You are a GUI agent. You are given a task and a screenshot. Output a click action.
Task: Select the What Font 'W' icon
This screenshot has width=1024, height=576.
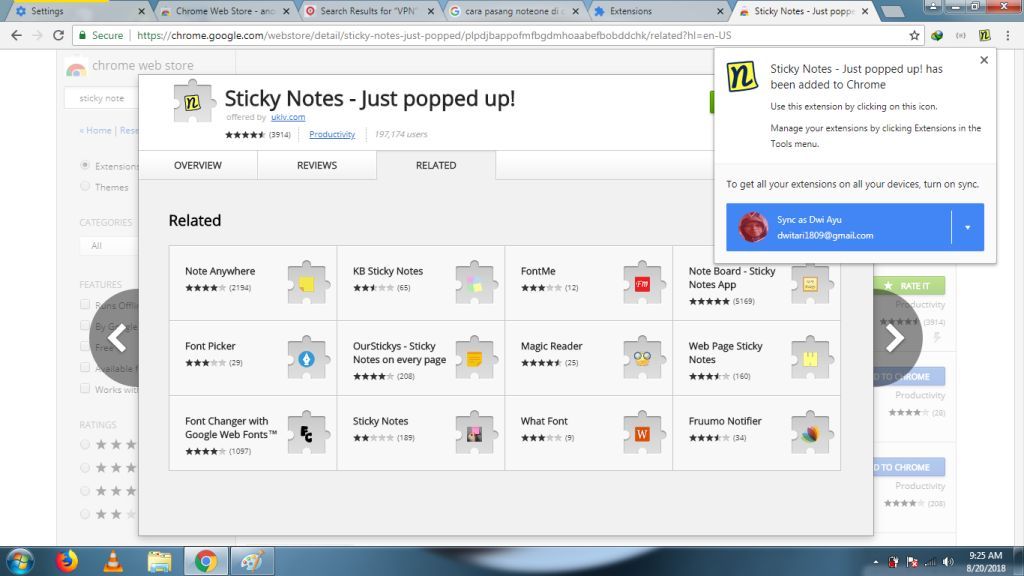point(644,433)
